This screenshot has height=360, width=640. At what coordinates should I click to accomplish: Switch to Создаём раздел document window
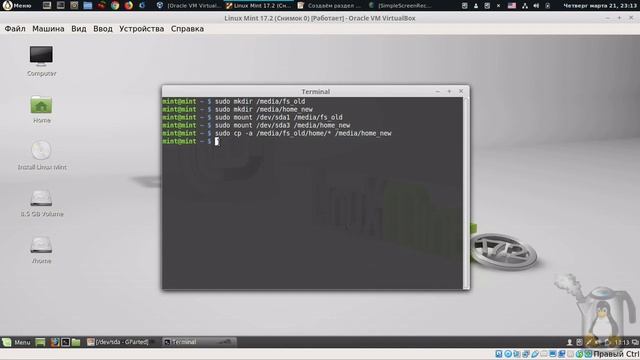(x=329, y=6)
